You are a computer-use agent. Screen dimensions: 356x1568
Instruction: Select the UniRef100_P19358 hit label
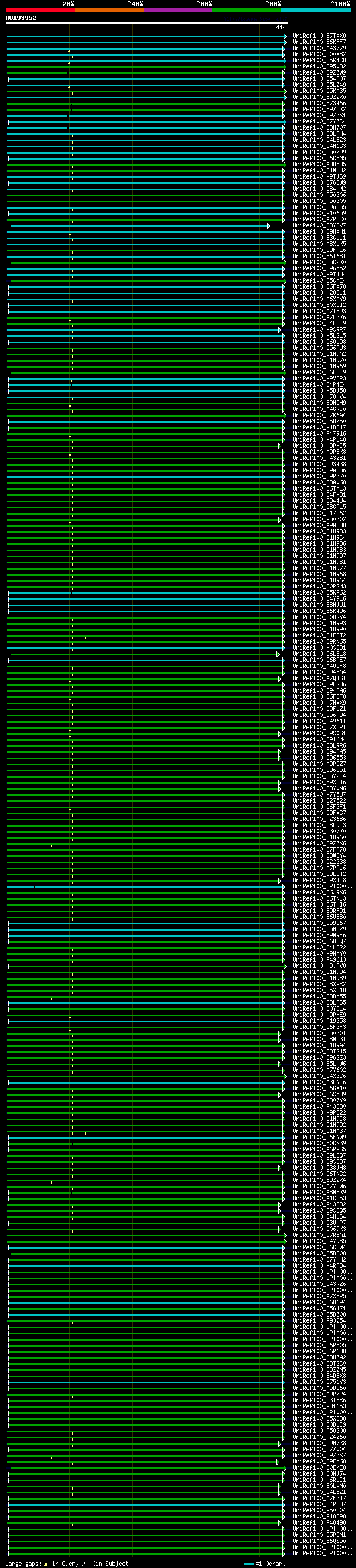(319, 1021)
